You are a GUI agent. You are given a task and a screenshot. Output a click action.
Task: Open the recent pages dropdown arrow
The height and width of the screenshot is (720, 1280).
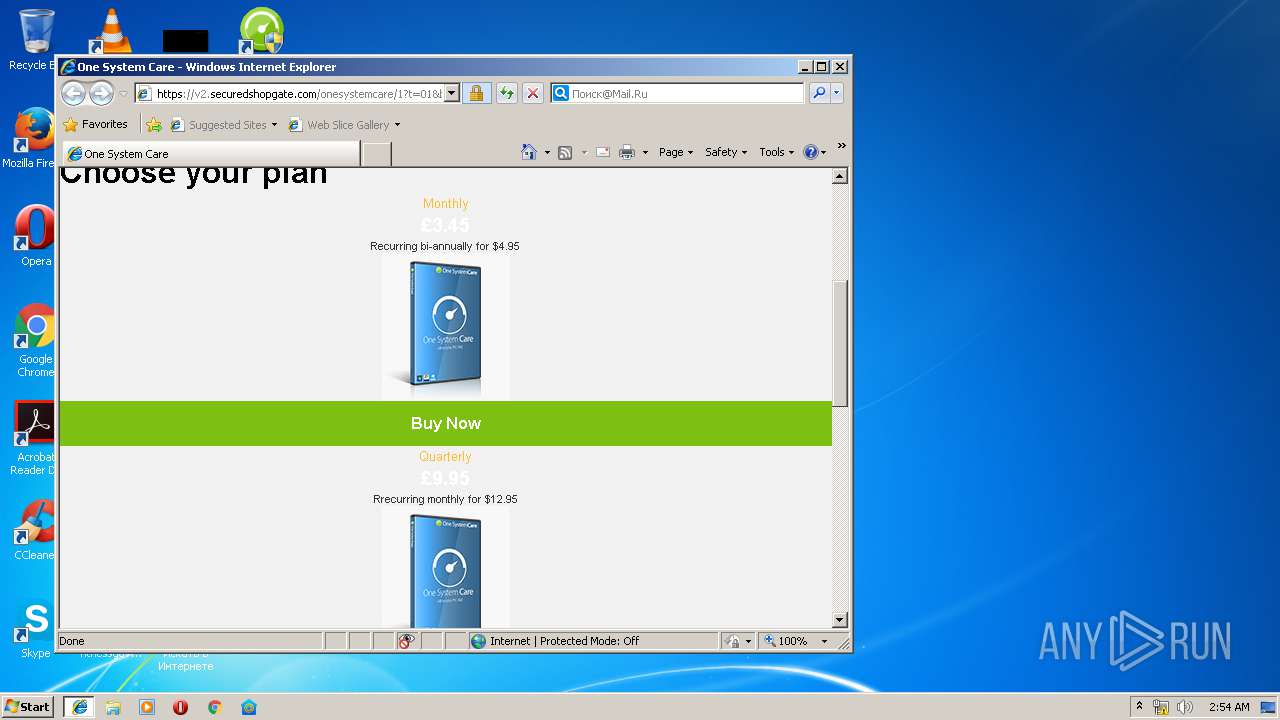tap(123, 94)
